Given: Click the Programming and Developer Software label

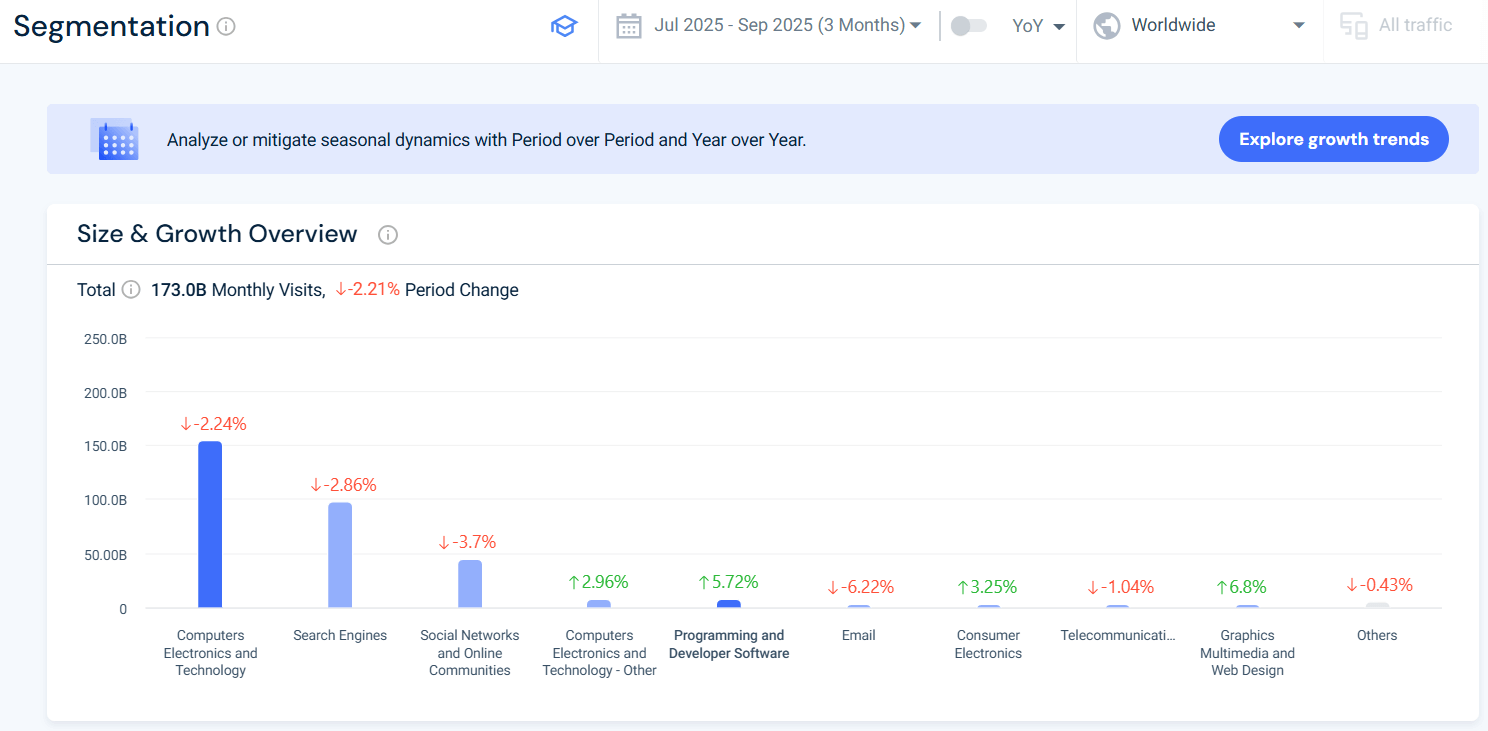Looking at the screenshot, I should pos(729,644).
